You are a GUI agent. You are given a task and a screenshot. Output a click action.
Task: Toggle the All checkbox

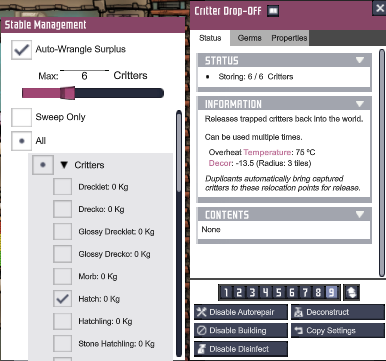tap(21, 141)
